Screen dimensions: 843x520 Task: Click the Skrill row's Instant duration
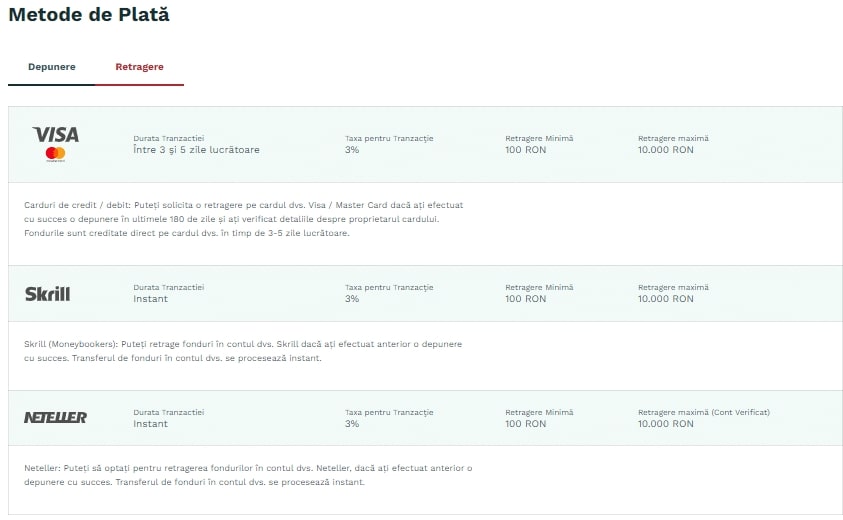[151, 299]
